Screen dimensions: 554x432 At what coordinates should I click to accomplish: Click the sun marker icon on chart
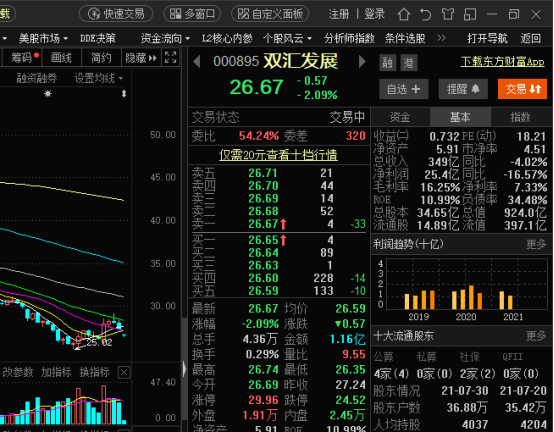tap(48, 94)
